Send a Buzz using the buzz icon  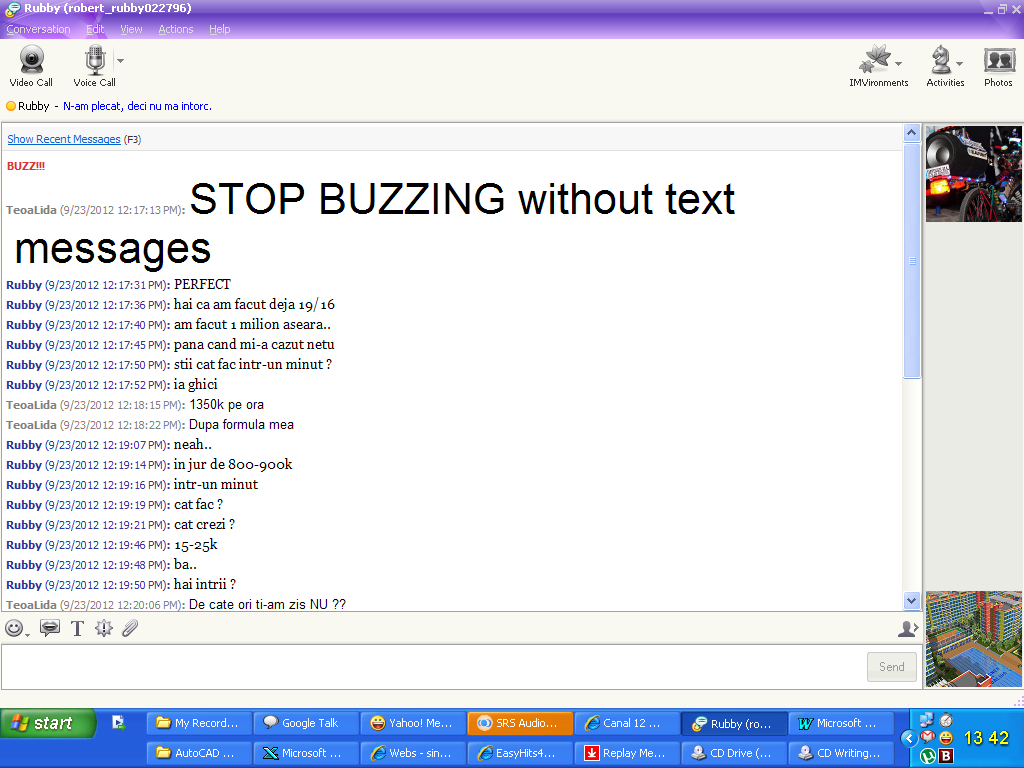click(104, 628)
